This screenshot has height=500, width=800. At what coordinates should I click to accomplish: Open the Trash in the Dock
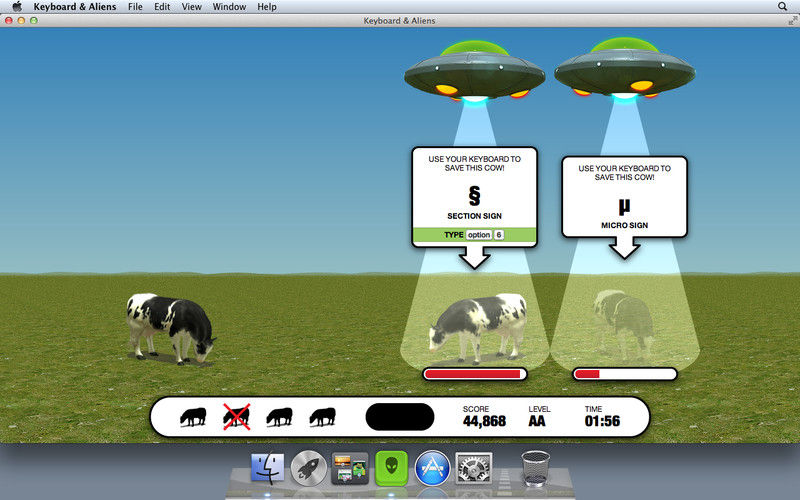tap(536, 468)
